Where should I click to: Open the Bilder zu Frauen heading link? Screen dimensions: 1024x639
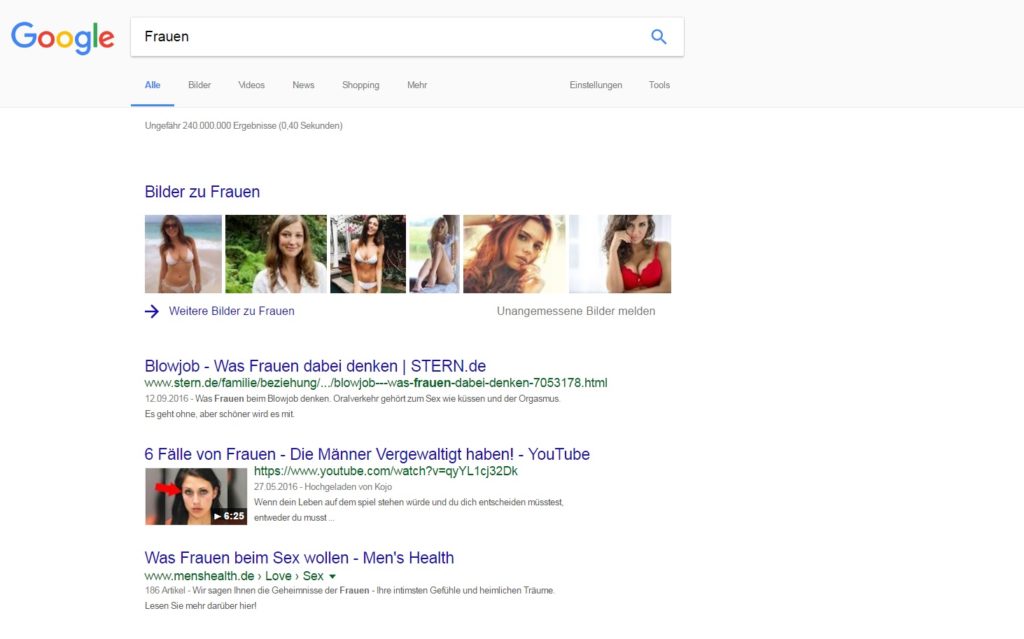click(202, 191)
